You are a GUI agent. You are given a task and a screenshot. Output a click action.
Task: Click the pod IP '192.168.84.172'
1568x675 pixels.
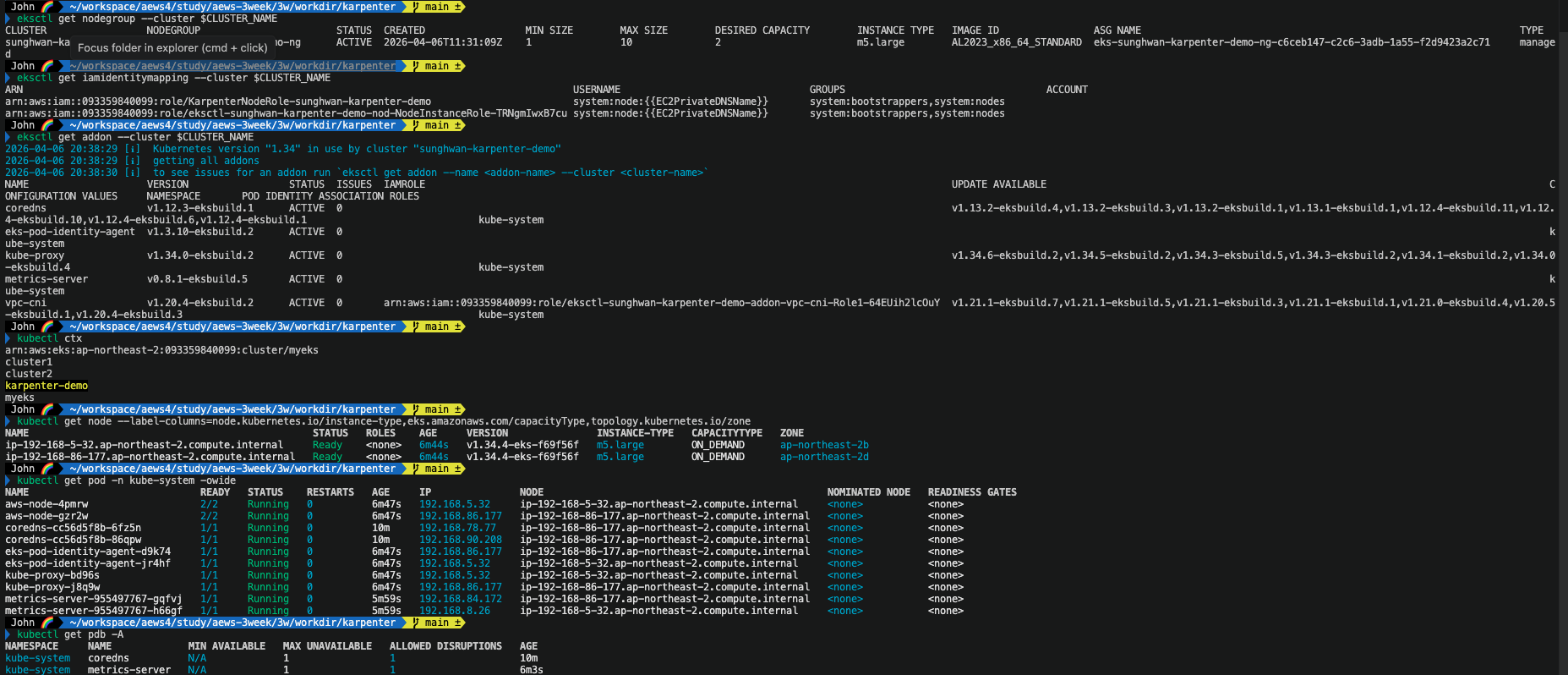tap(461, 599)
